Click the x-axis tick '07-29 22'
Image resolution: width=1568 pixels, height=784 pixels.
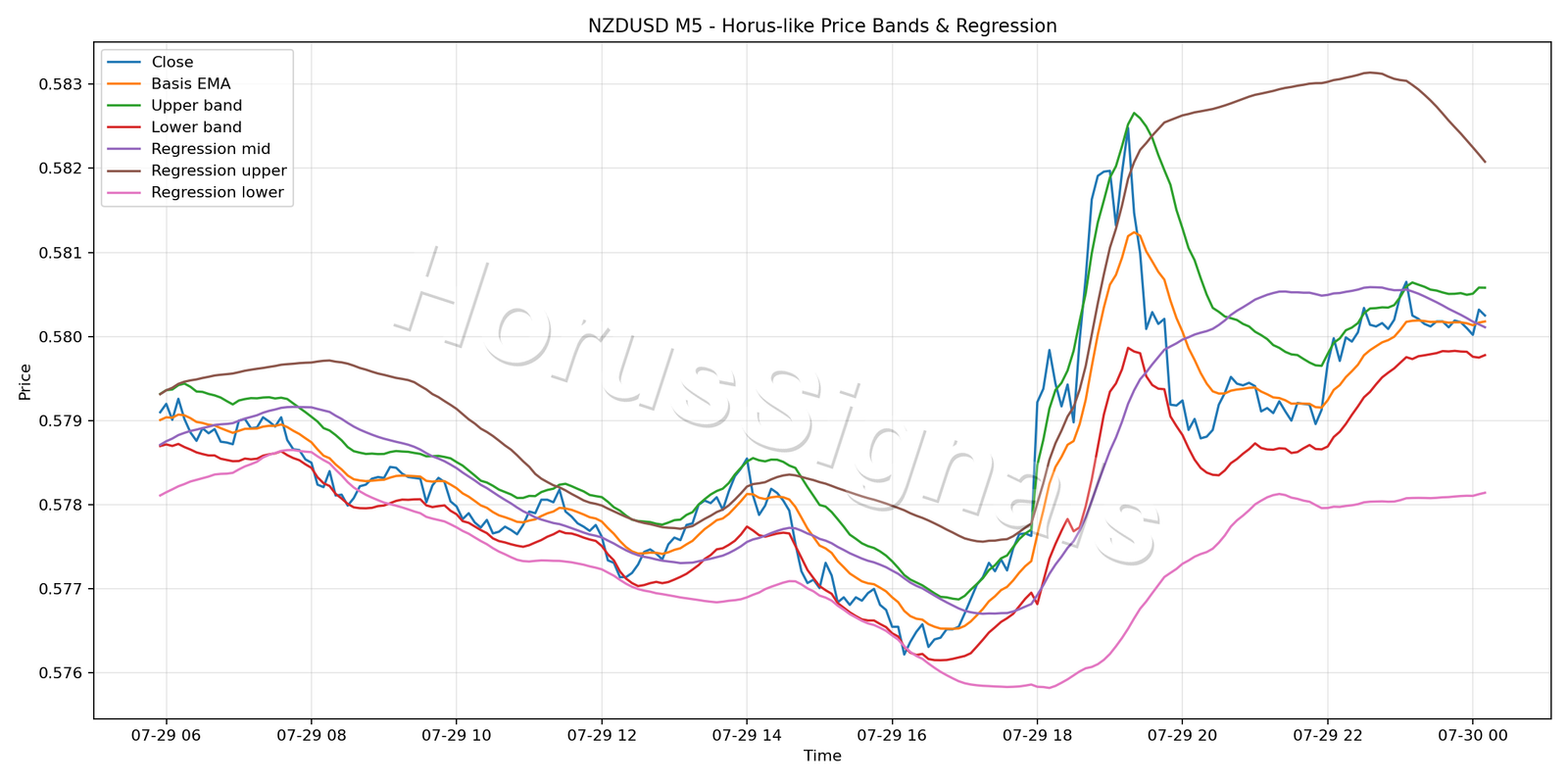pyautogui.click(x=1328, y=735)
